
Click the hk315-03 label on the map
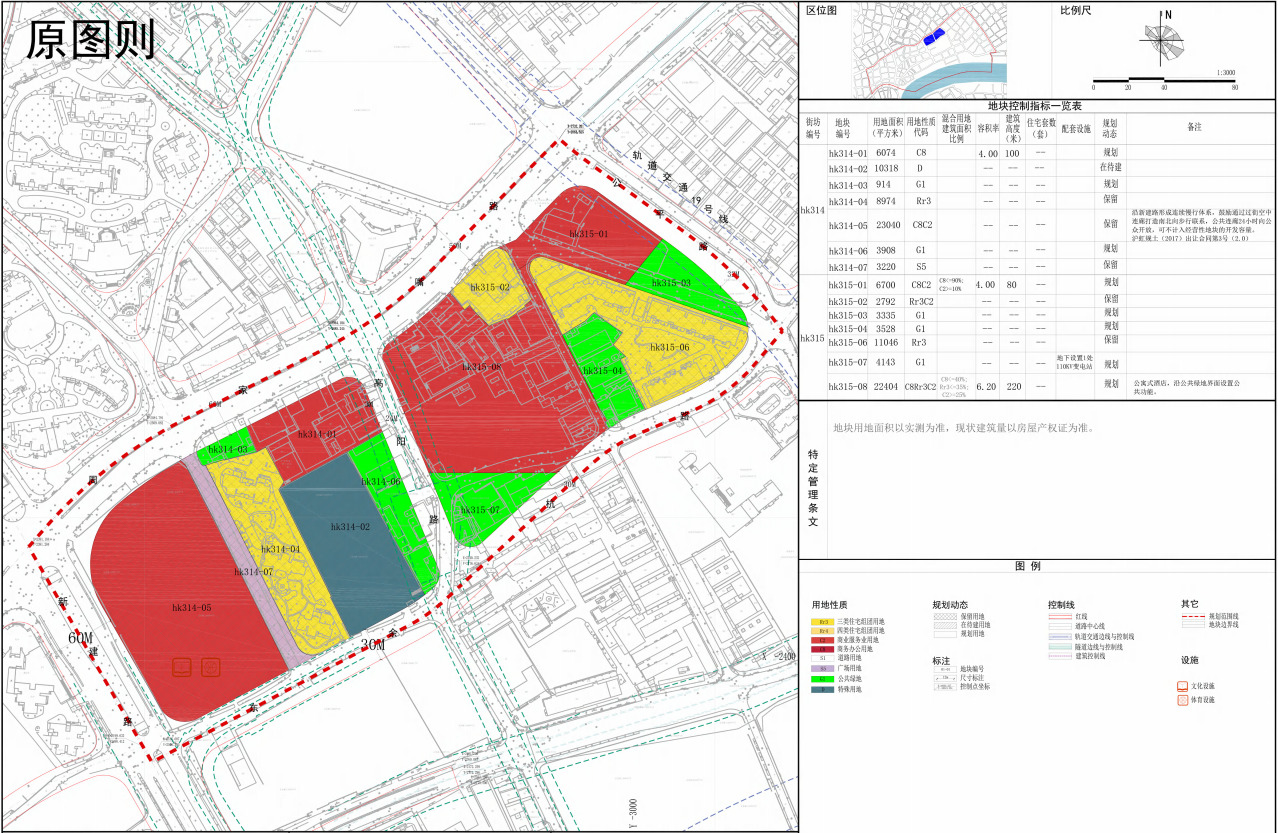coord(671,284)
